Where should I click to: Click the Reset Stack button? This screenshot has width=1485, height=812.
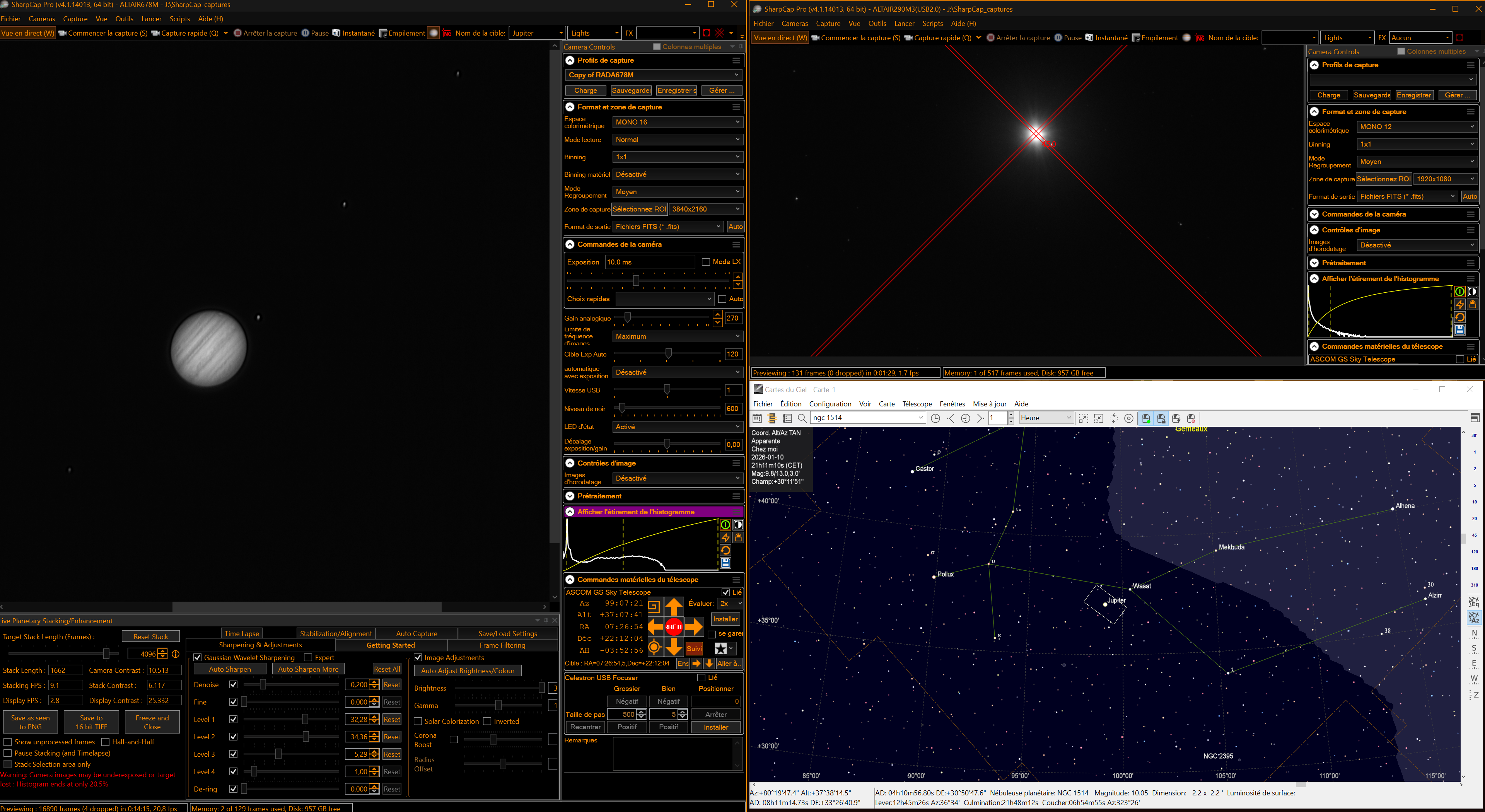coord(150,637)
